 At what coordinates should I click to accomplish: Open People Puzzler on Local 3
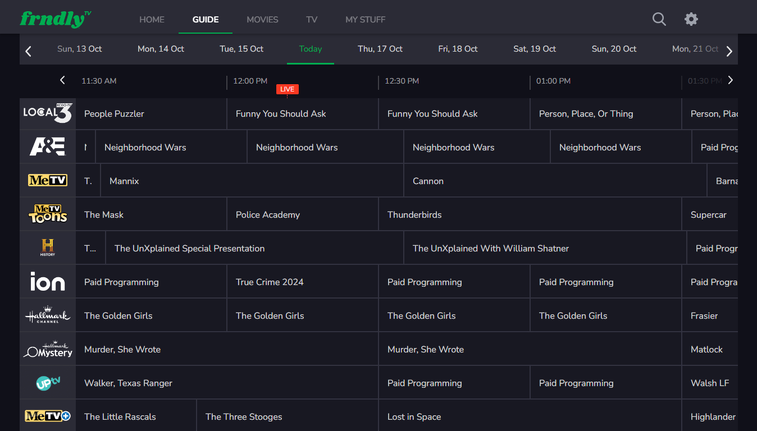tap(151, 113)
